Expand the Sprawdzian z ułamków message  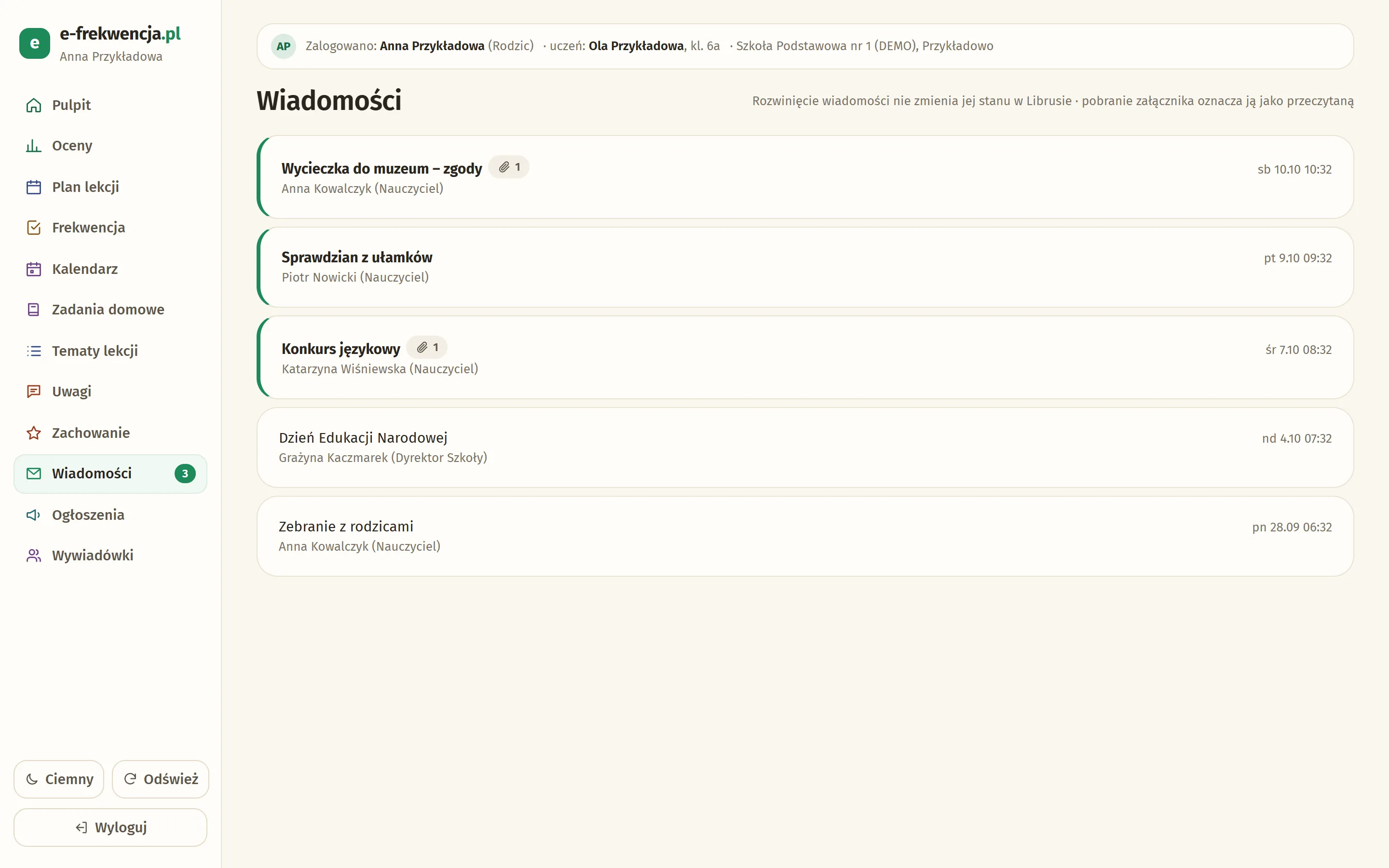point(805,268)
